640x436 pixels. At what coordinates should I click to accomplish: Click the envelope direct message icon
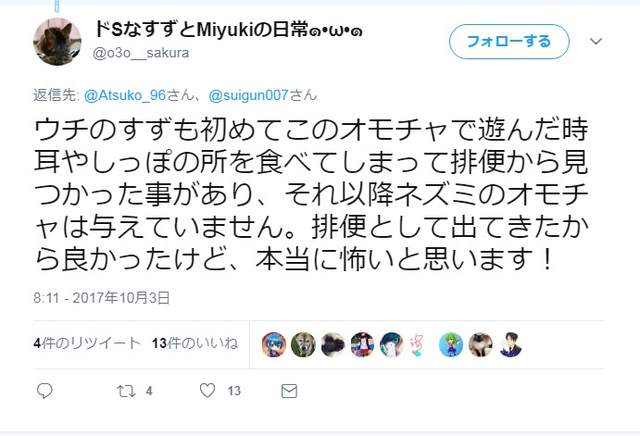coord(289,391)
